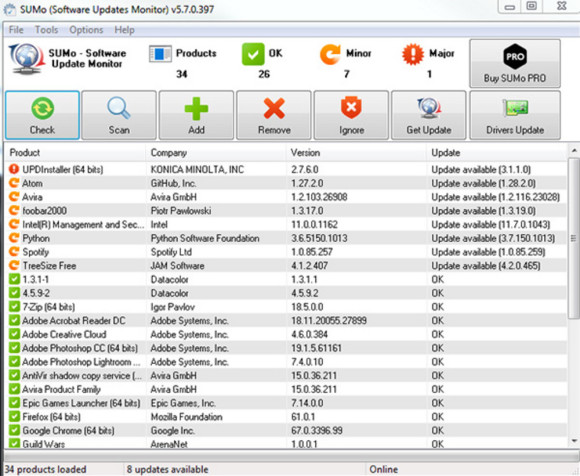Click the green OK icon beside AntiVir shadow copy service
Image resolution: width=580 pixels, height=476 pixels.
(14, 375)
